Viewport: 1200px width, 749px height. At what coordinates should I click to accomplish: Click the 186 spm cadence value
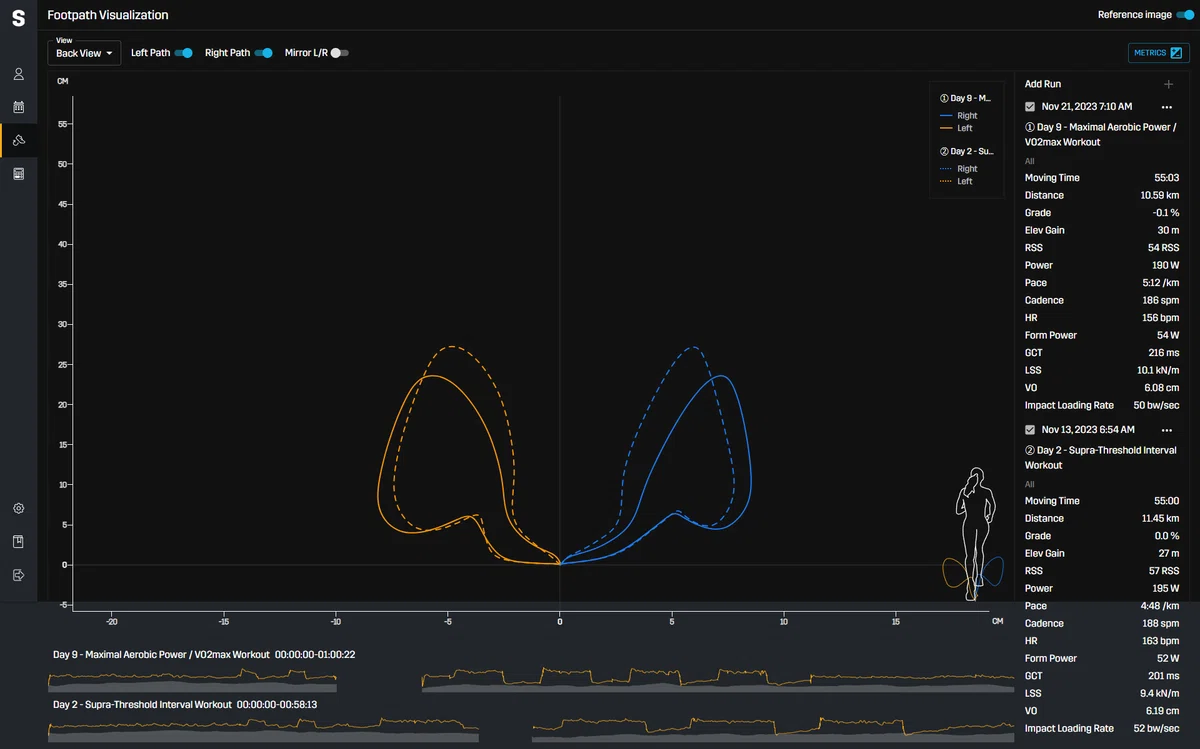click(1160, 300)
